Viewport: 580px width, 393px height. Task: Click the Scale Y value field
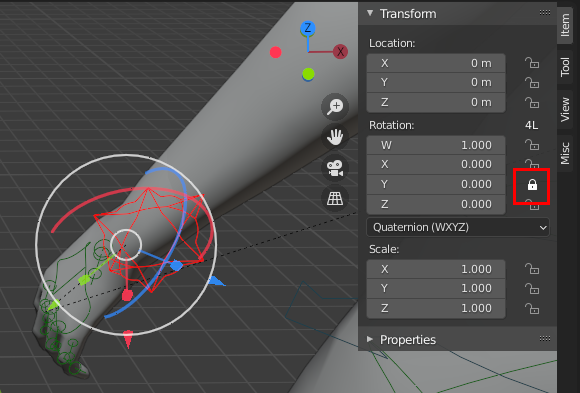click(x=436, y=288)
